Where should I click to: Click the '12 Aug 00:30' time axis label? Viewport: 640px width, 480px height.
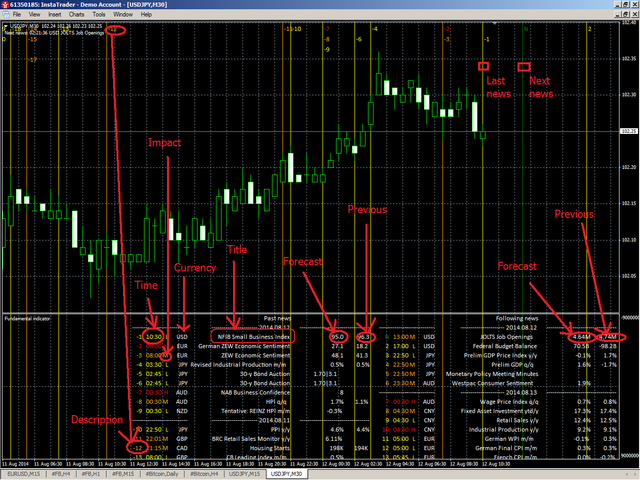click(x=336, y=464)
